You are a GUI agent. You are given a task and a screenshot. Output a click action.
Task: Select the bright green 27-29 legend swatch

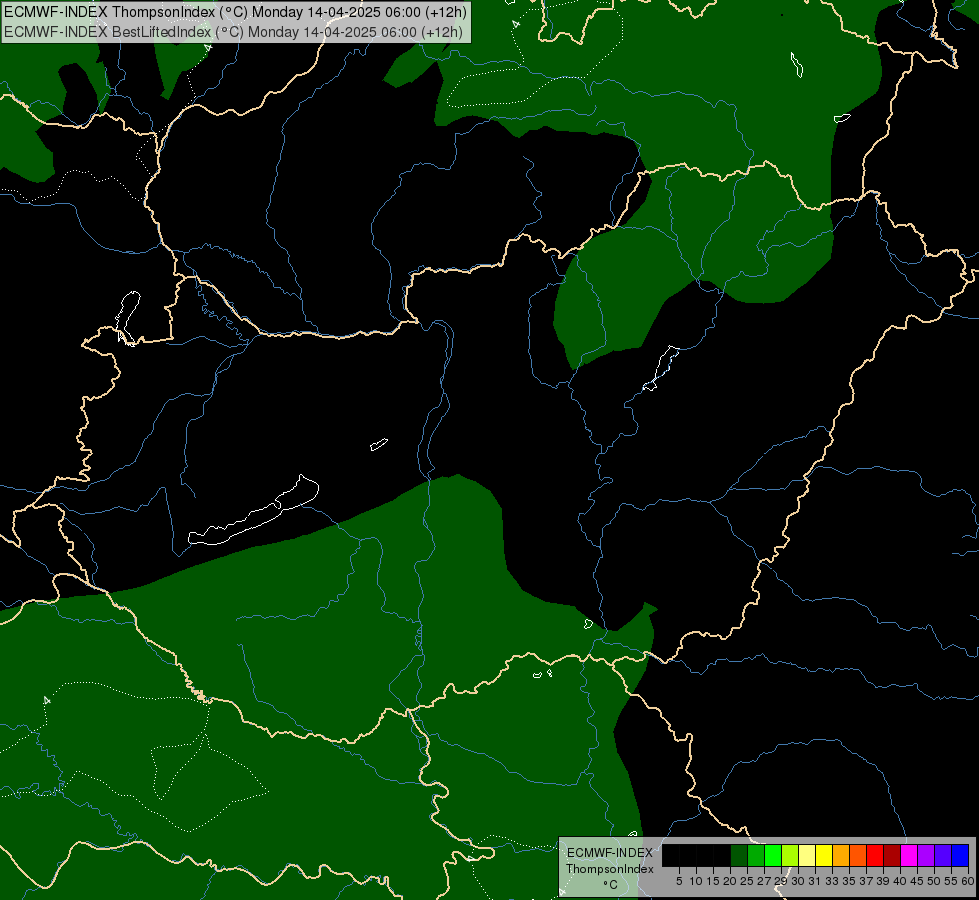click(773, 855)
